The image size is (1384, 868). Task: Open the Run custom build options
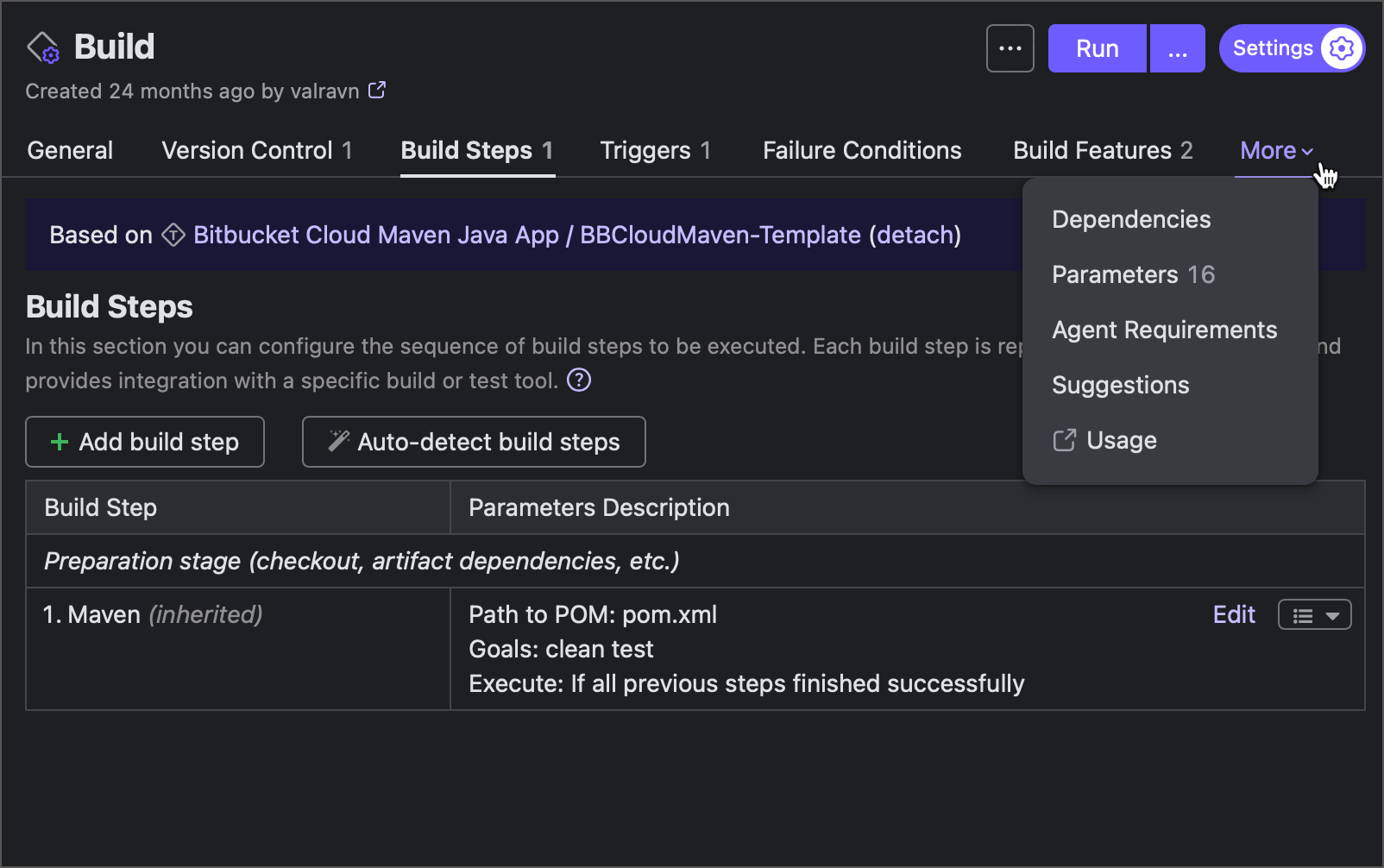pos(1177,48)
